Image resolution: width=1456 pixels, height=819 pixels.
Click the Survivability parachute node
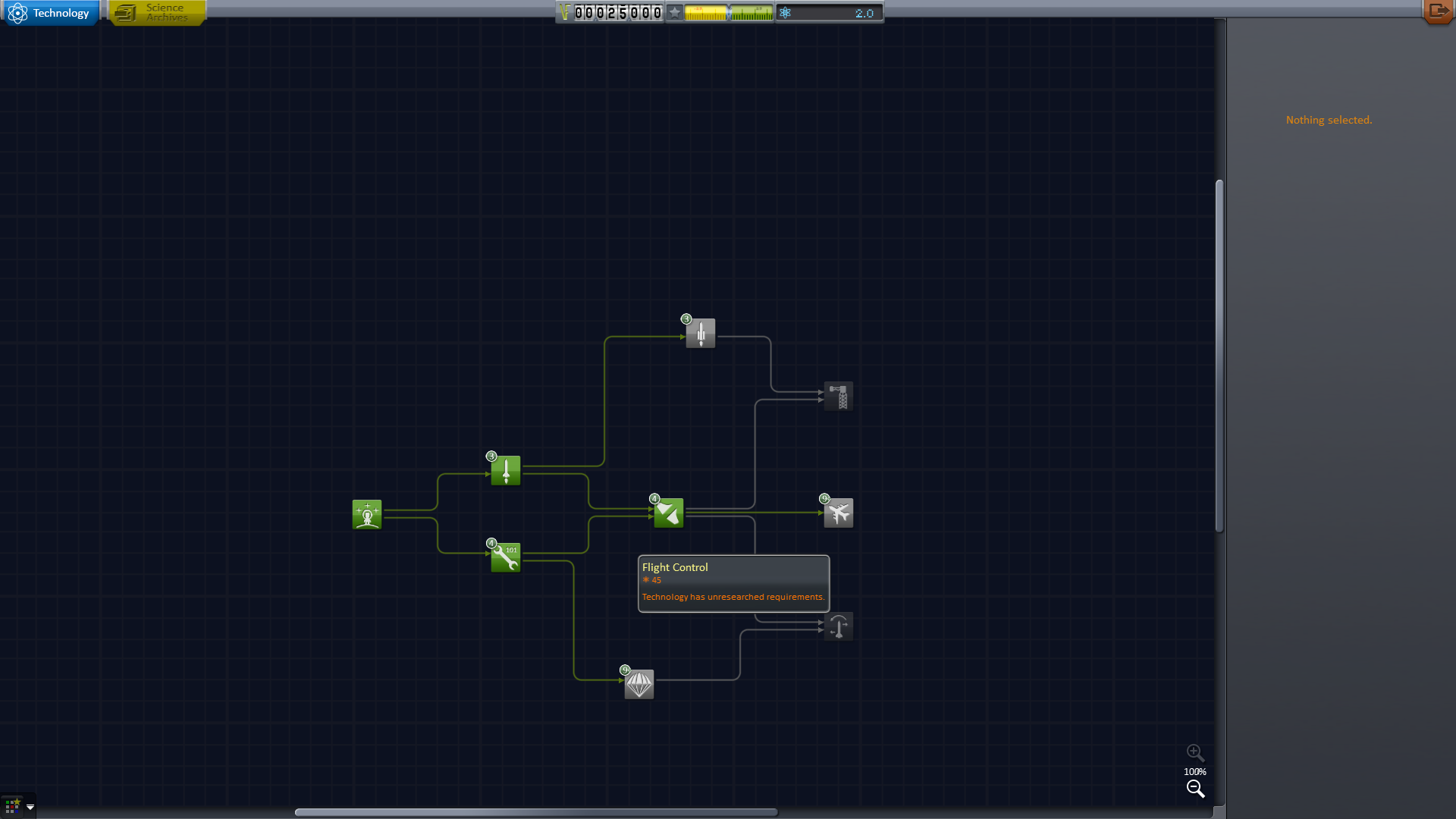pos(639,684)
